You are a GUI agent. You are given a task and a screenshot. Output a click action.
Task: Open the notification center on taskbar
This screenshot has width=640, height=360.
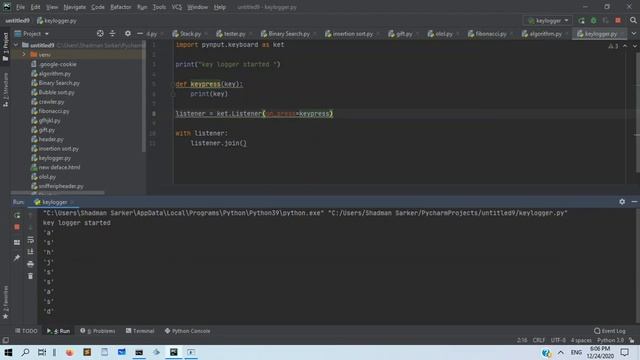click(624, 352)
